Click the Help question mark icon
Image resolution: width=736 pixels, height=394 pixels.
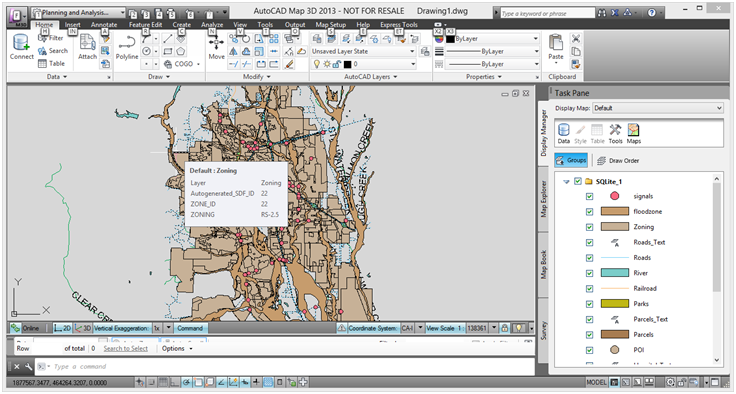point(652,13)
